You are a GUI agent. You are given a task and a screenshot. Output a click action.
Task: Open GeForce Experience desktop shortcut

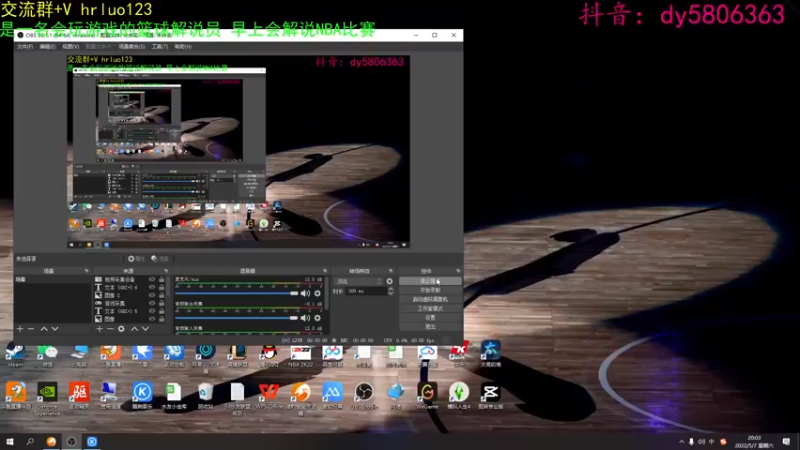(x=47, y=399)
